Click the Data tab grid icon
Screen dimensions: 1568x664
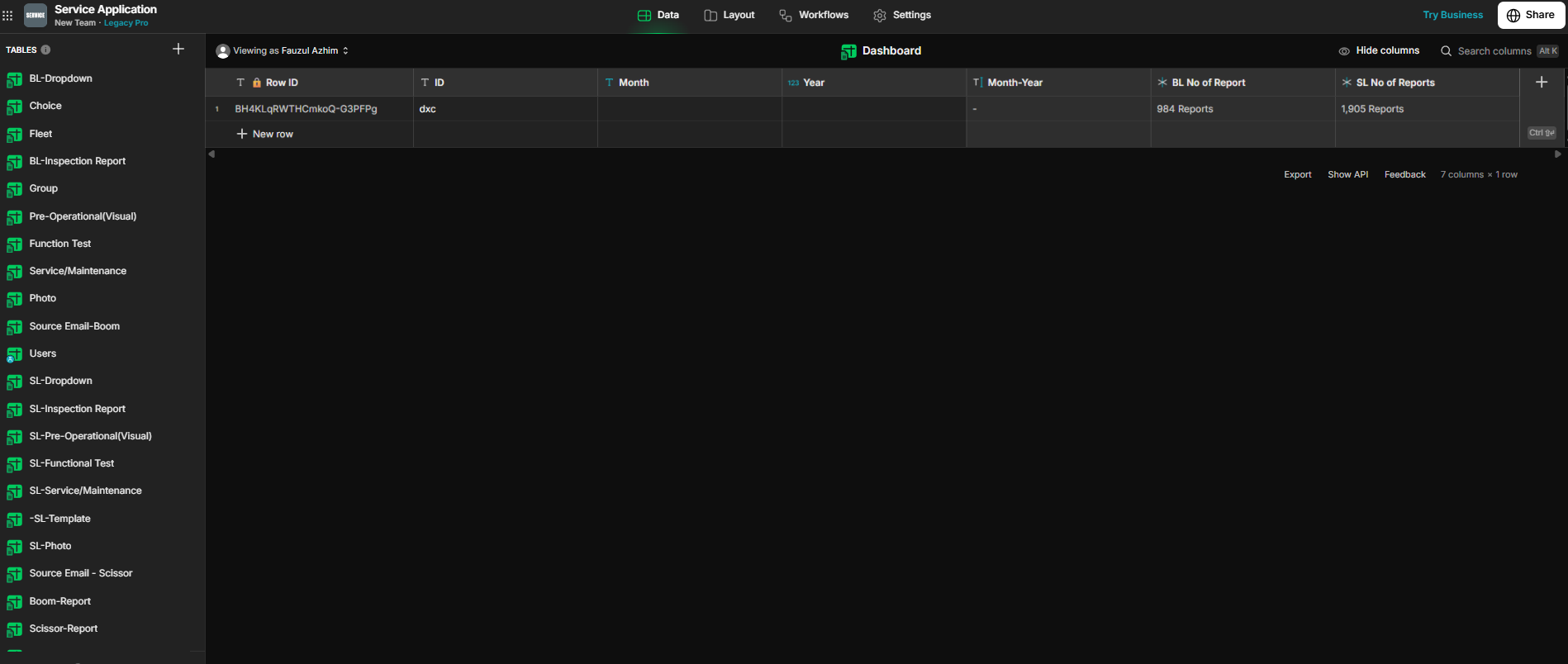point(644,16)
